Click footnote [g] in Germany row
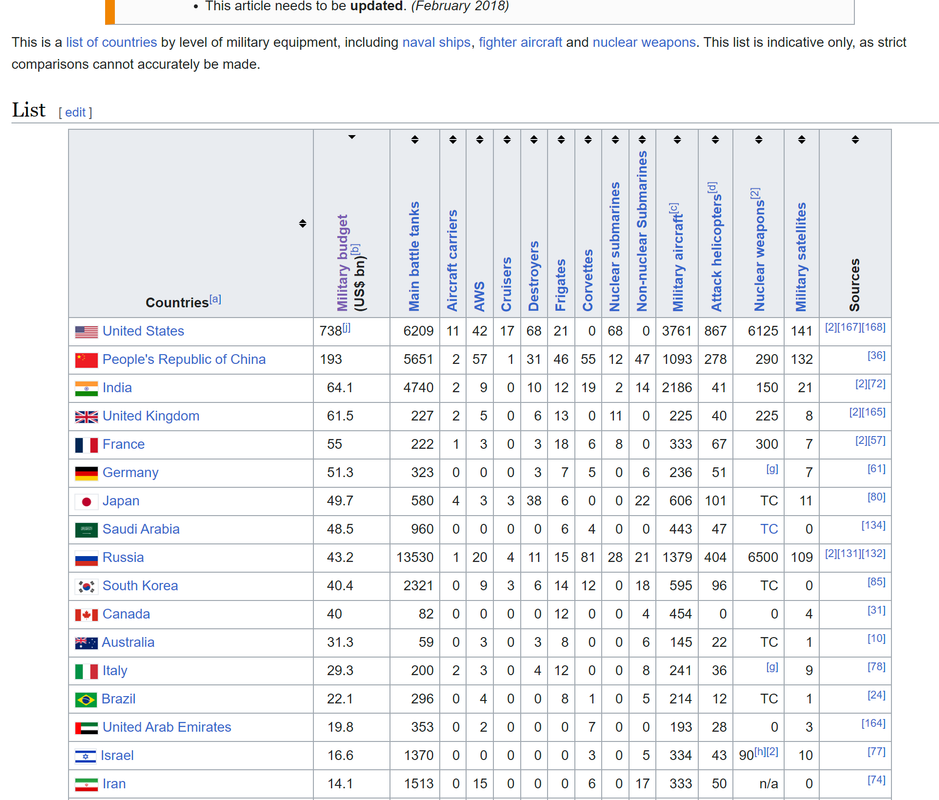This screenshot has width=939, height=800. [x=773, y=469]
